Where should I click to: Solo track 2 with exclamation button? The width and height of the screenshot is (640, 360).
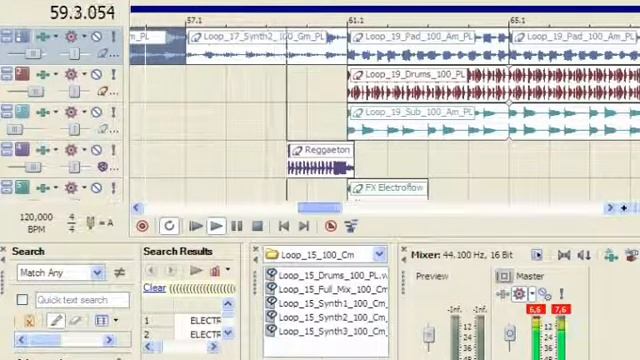(x=113, y=74)
